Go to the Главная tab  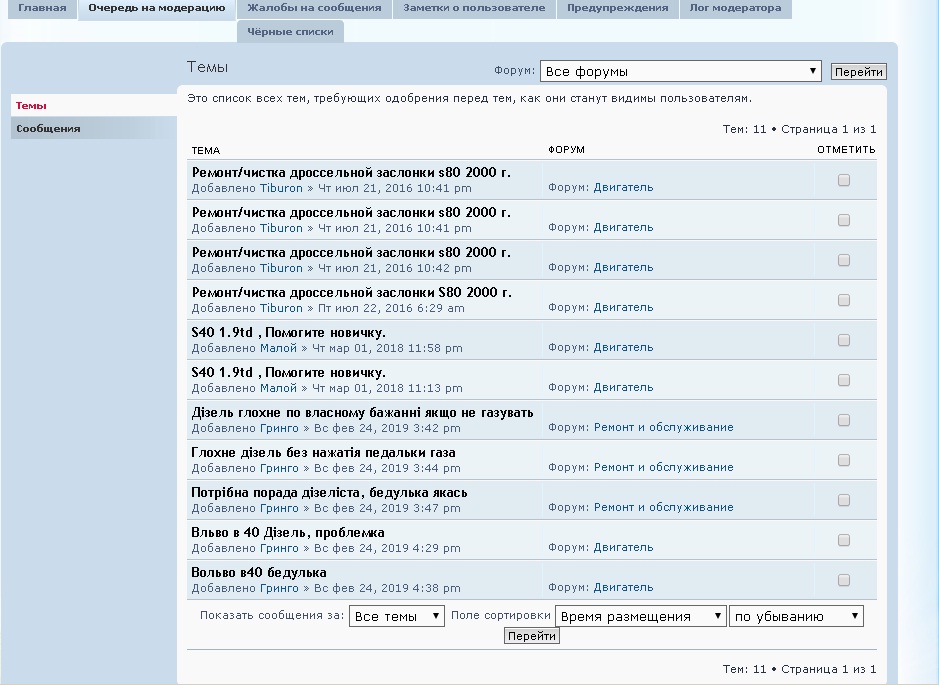click(42, 8)
